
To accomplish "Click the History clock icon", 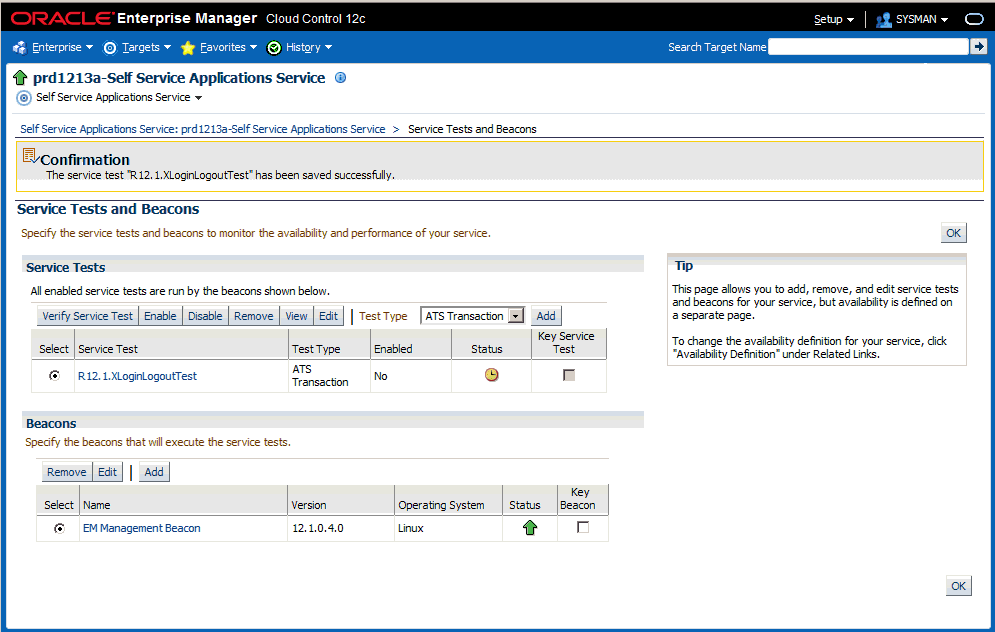I will point(273,48).
